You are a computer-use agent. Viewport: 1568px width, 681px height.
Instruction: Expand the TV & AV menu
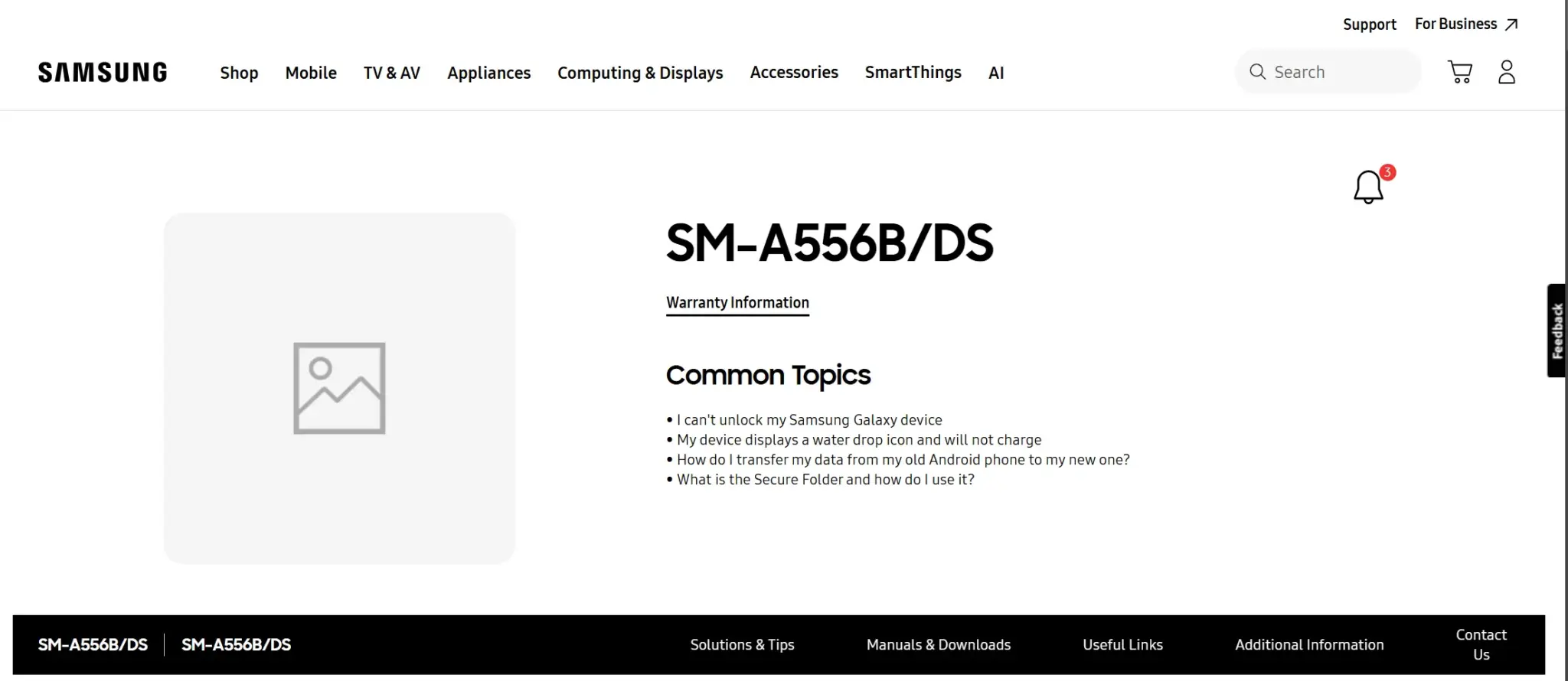coord(391,73)
